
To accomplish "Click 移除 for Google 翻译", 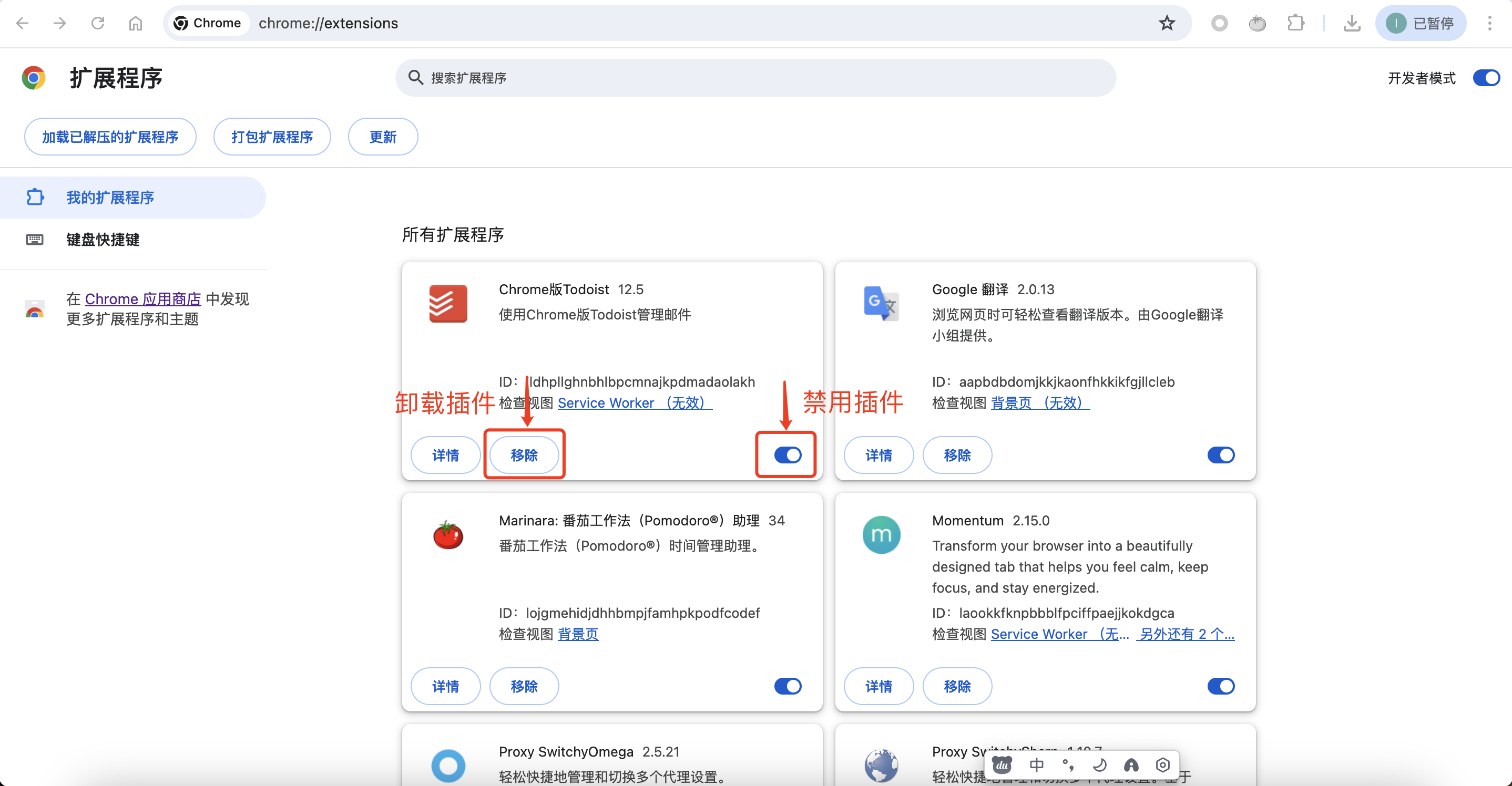I will 957,455.
